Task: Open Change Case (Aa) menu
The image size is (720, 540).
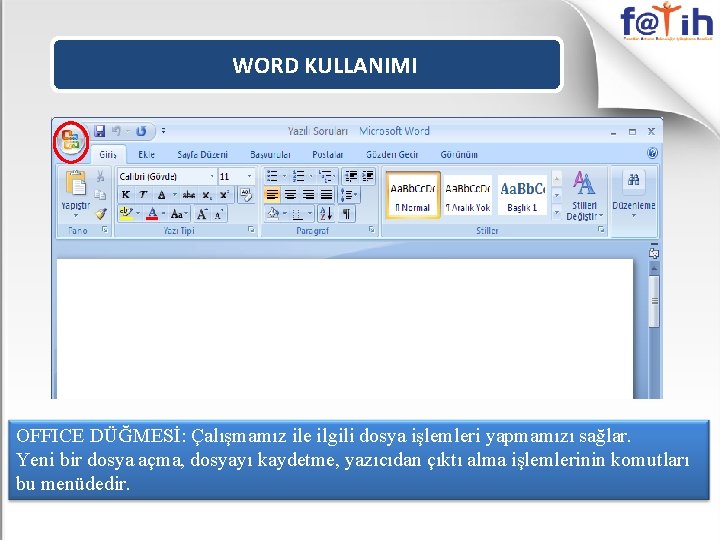Action: point(179,214)
